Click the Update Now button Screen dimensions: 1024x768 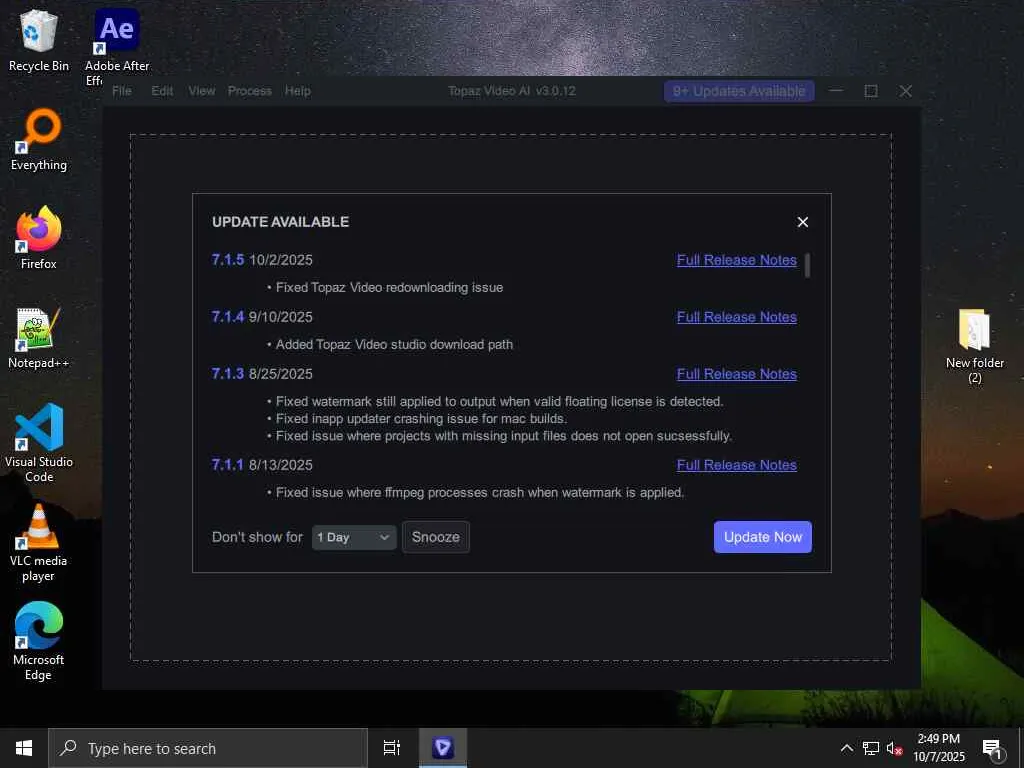(763, 537)
